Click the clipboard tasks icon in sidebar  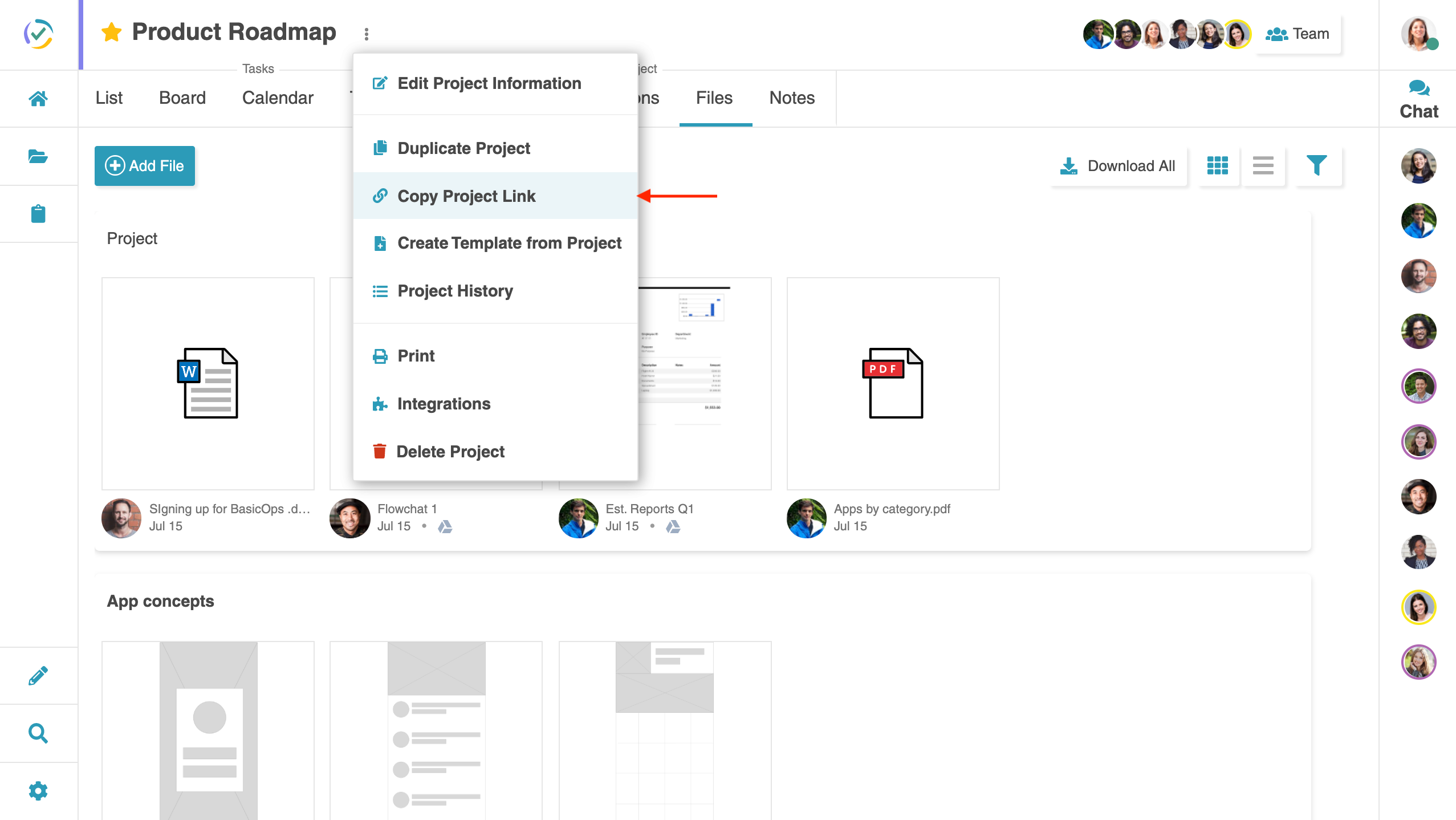point(38,214)
